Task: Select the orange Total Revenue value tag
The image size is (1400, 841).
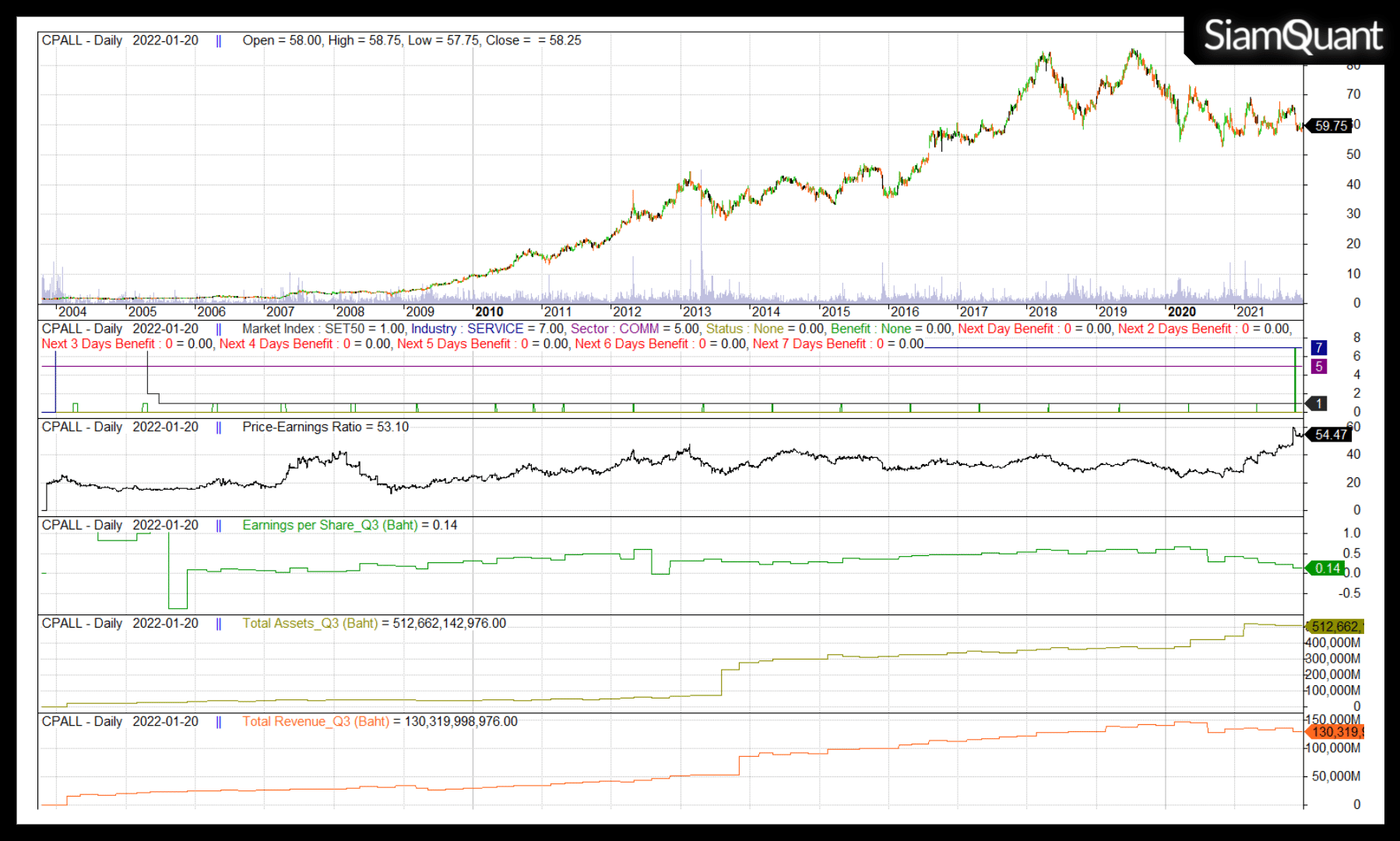Action: click(x=1335, y=732)
